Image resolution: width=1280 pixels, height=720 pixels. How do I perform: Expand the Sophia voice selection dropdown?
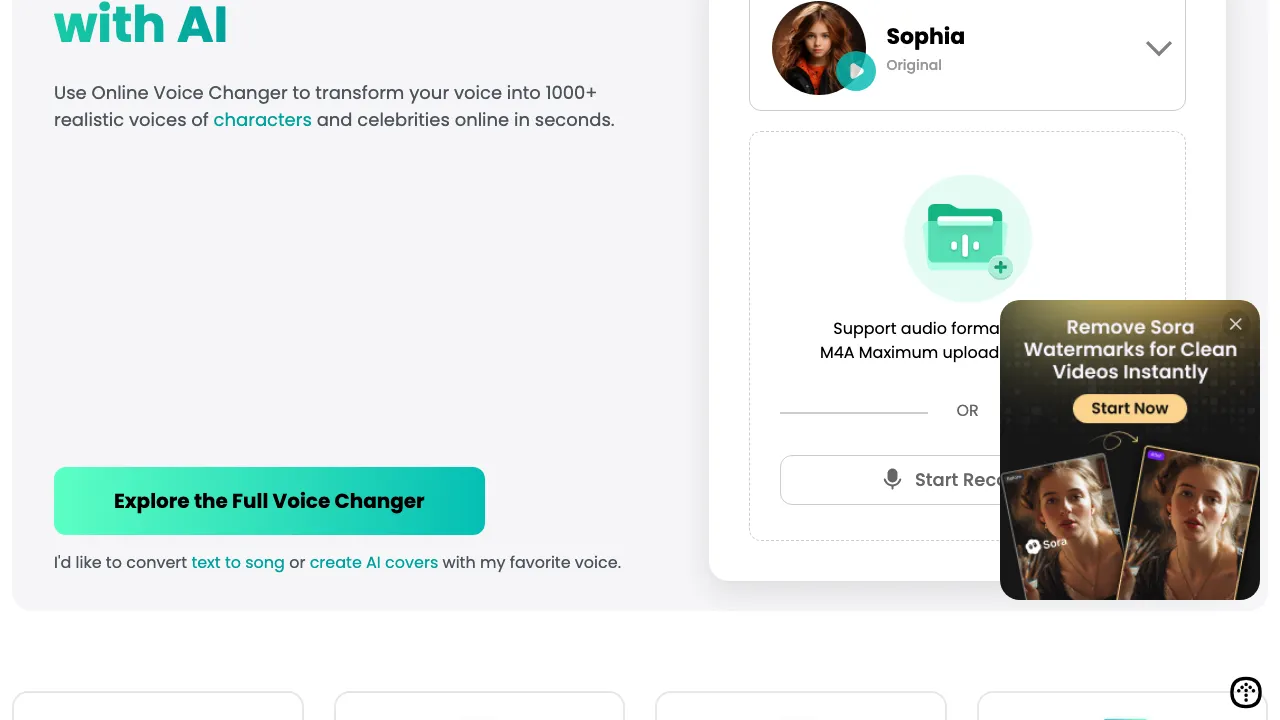point(1158,48)
